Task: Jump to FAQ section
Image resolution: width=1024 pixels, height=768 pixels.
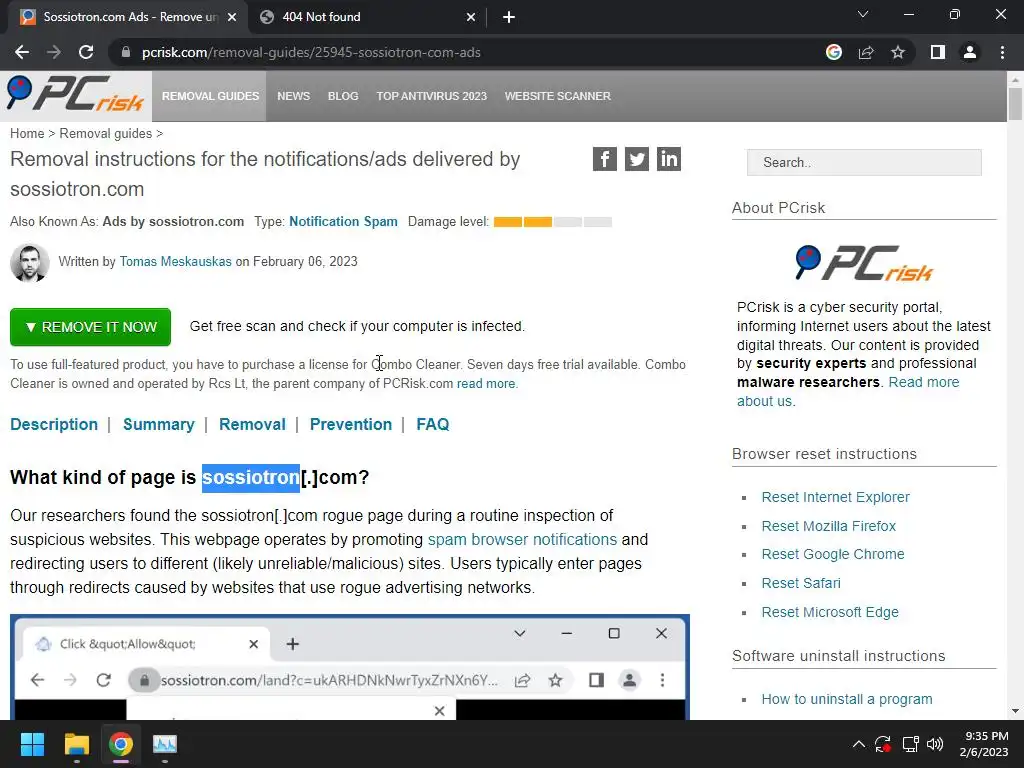Action: click(x=433, y=424)
